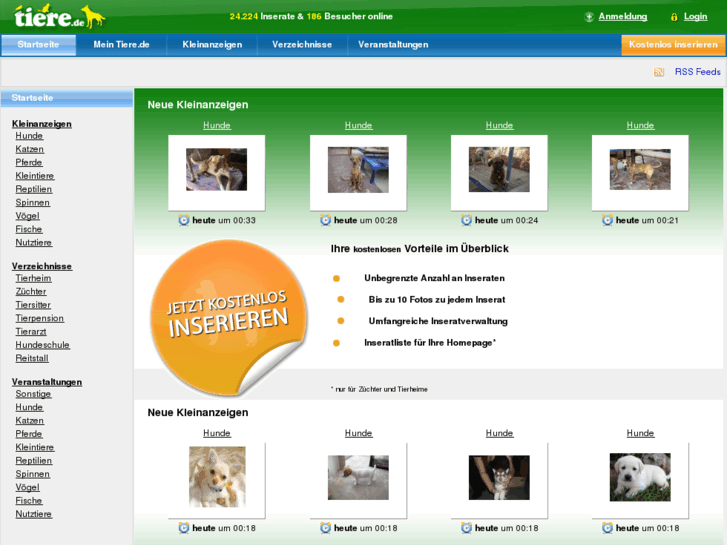The image size is (727, 545).
Task: Open the RSS Feeds link
Action: tap(697, 72)
